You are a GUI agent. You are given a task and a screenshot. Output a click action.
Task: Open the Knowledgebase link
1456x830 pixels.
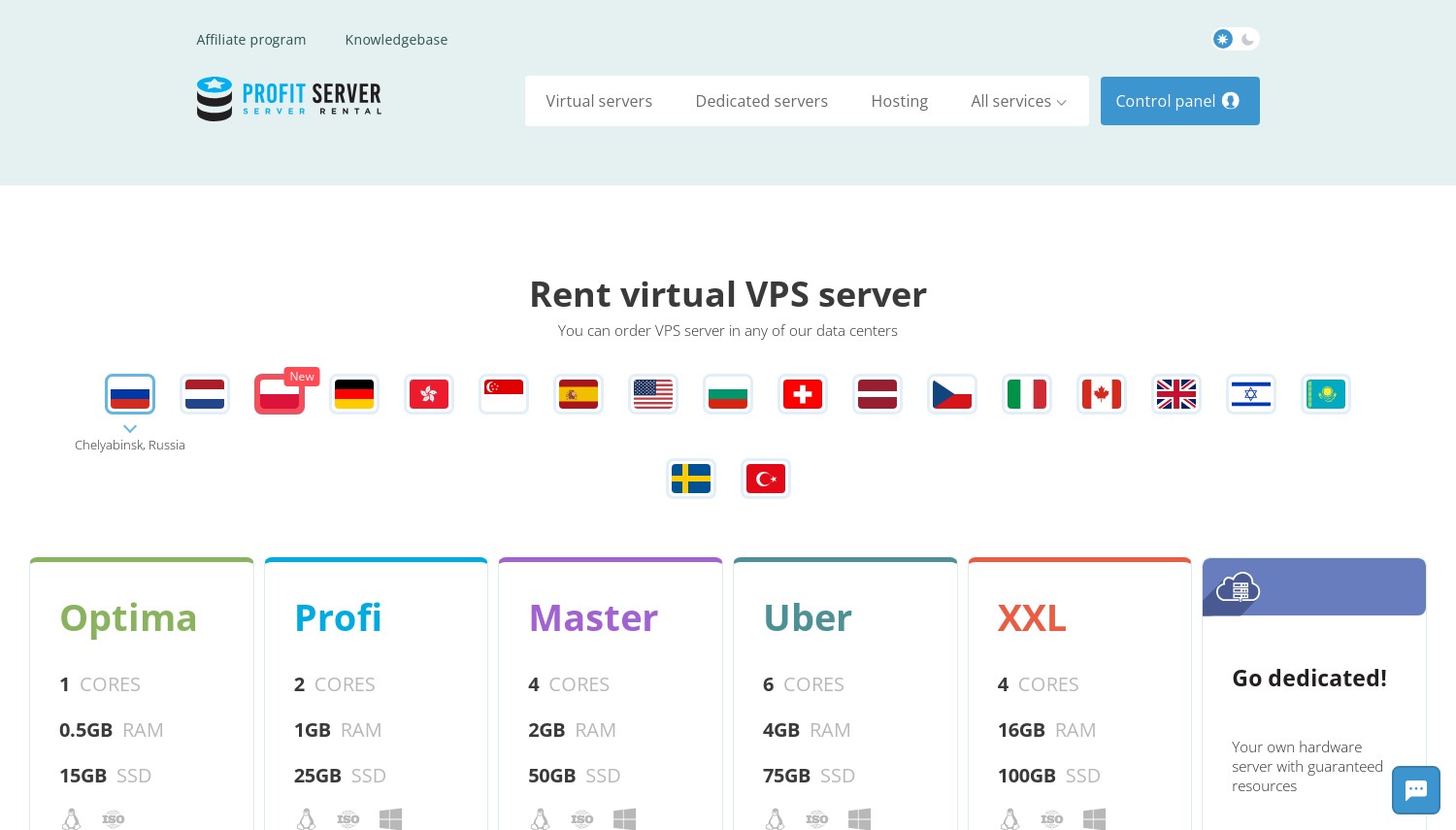click(396, 40)
